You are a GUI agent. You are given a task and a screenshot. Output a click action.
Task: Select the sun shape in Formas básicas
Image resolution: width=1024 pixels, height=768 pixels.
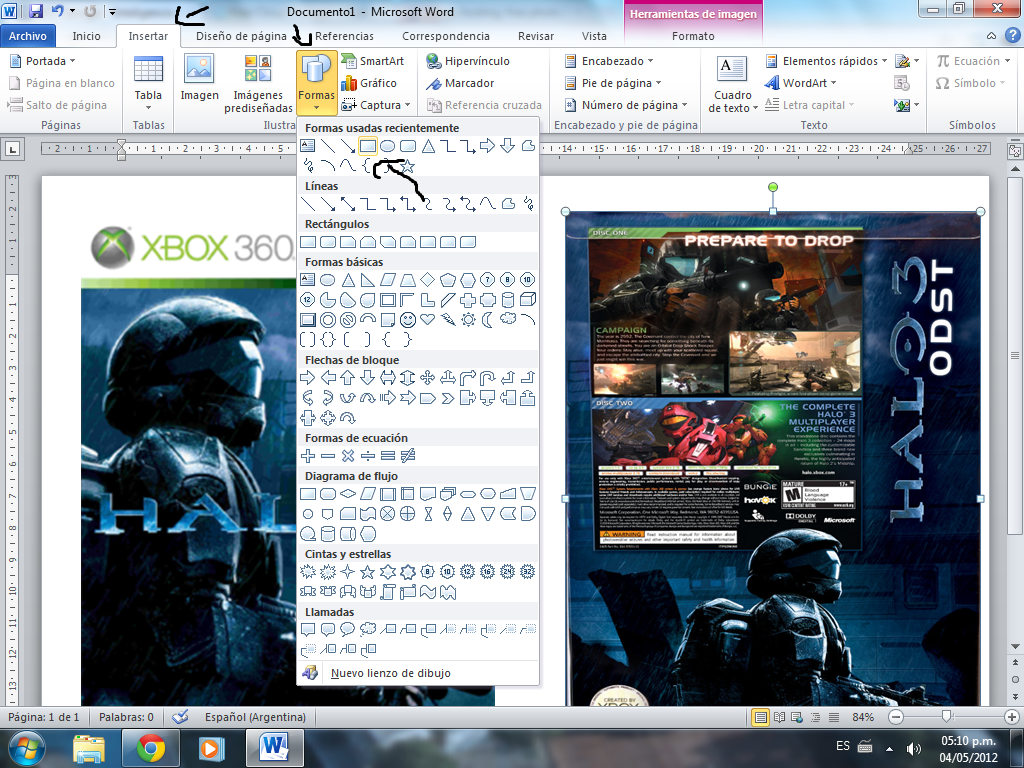pos(468,320)
